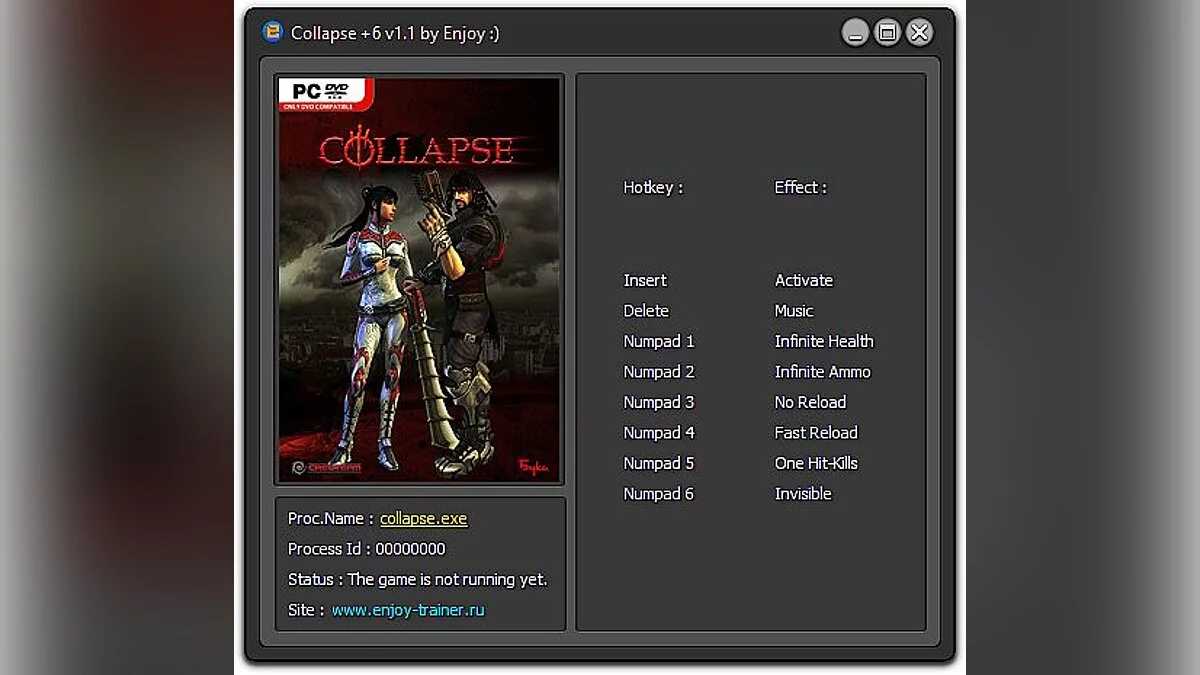Enable the Invisible cheat option
This screenshot has width=1200, height=675.
[x=802, y=493]
